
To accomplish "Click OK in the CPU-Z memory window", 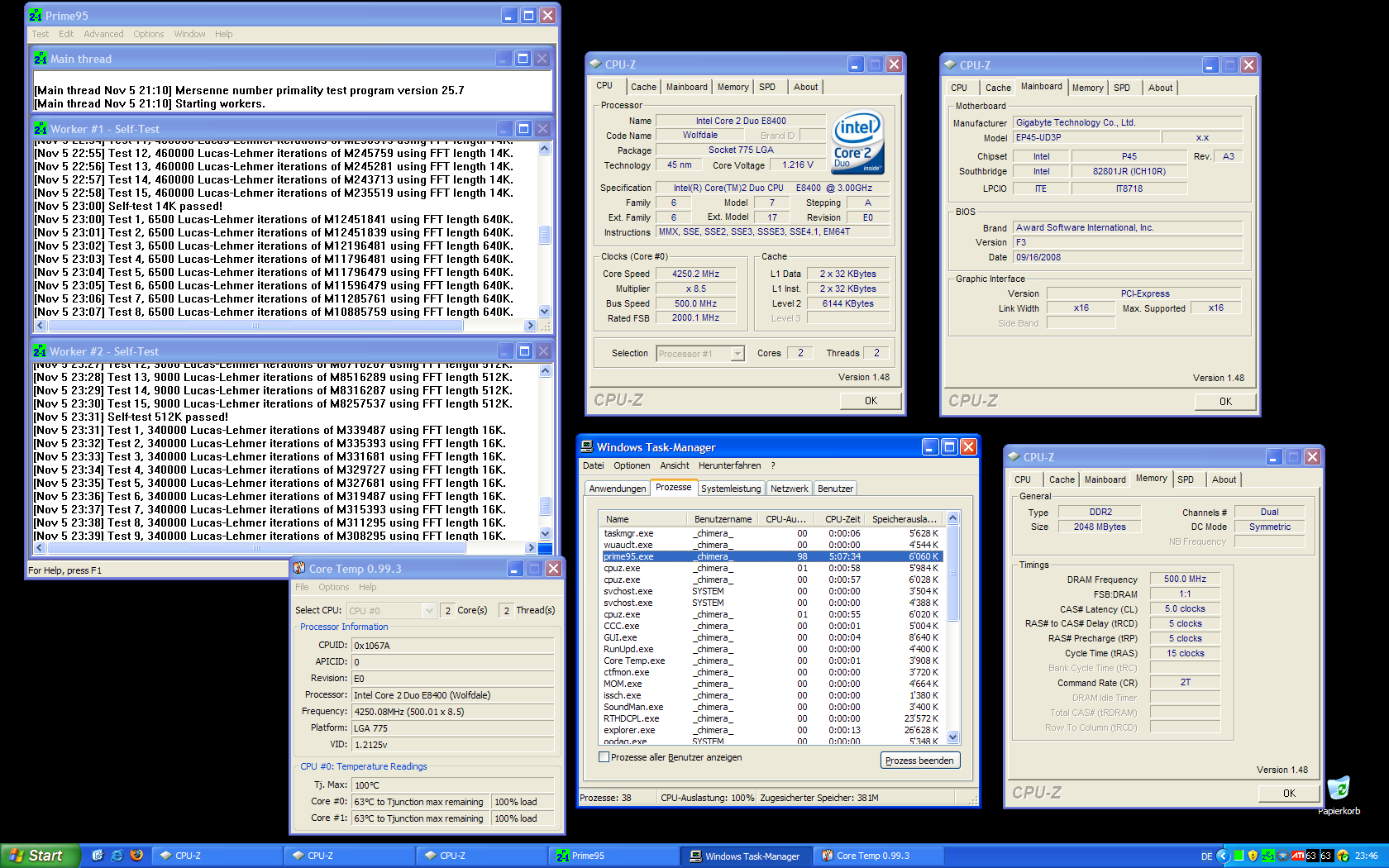I will click(x=1289, y=794).
